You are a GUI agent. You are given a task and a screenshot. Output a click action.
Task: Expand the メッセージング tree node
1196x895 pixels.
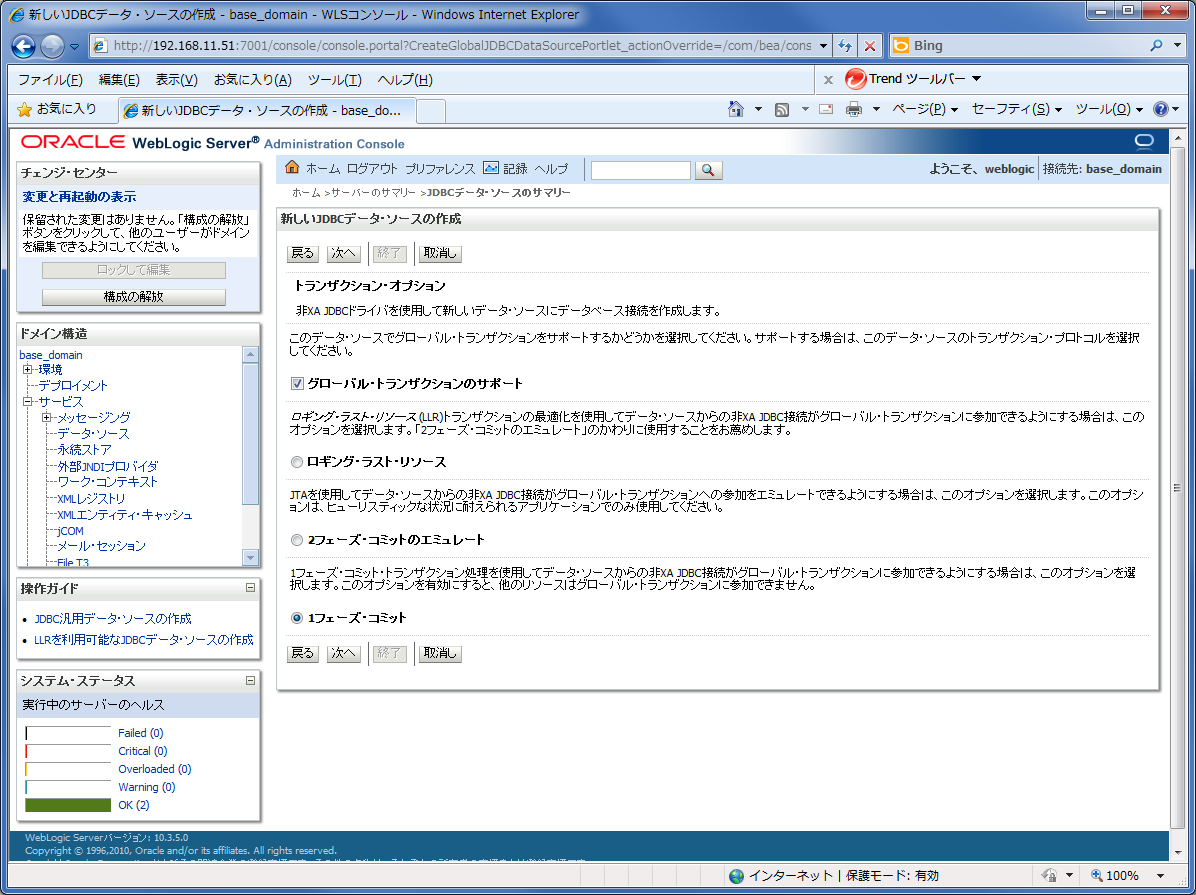pos(47,417)
